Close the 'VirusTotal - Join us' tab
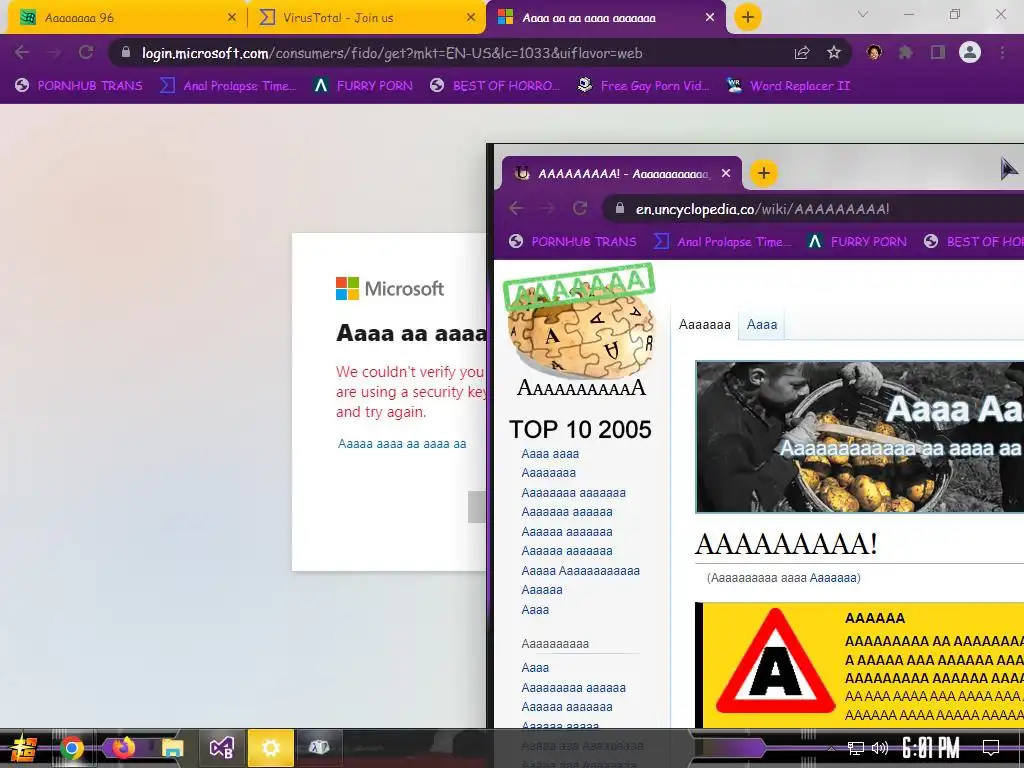Viewport: 1024px width, 768px height. (x=471, y=18)
